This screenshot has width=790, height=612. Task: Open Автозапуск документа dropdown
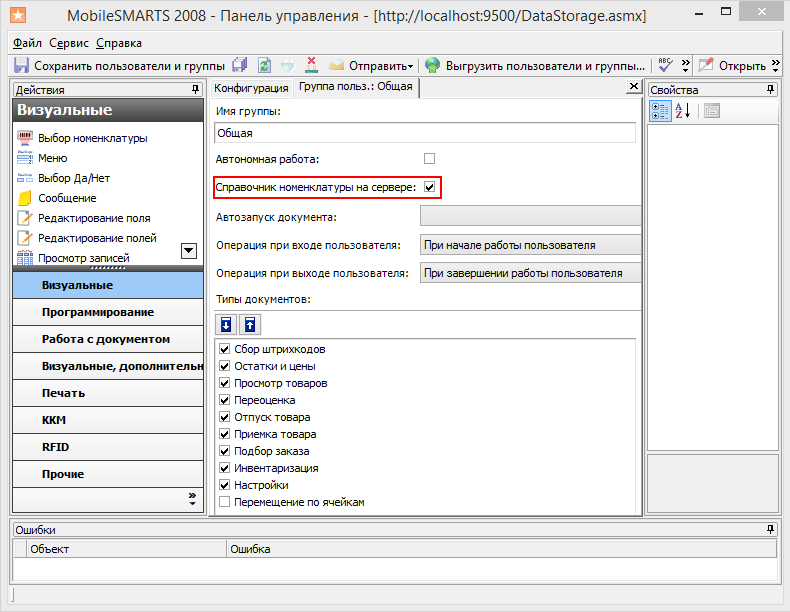[x=530, y=217]
